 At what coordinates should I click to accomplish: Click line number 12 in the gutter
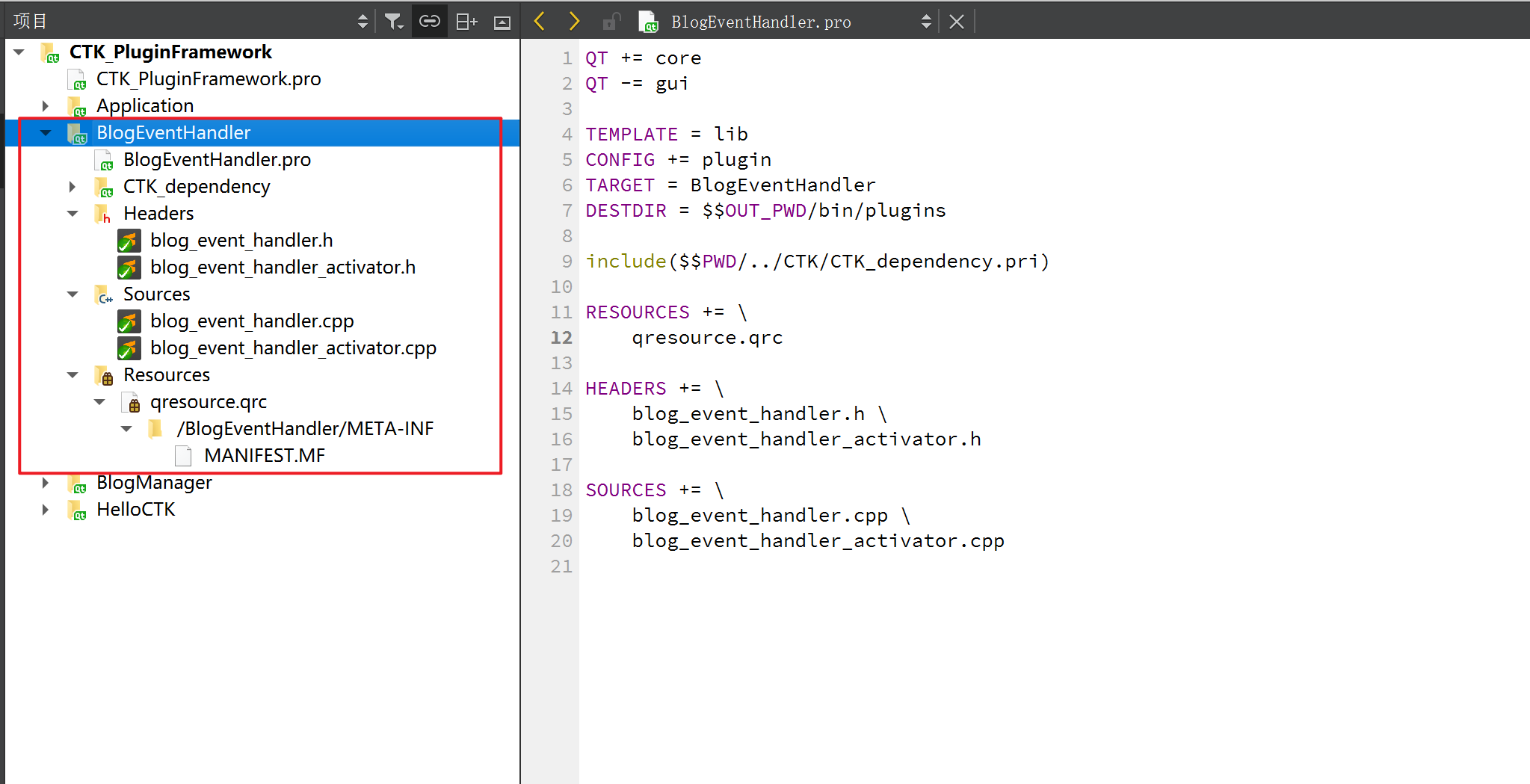tap(561, 338)
